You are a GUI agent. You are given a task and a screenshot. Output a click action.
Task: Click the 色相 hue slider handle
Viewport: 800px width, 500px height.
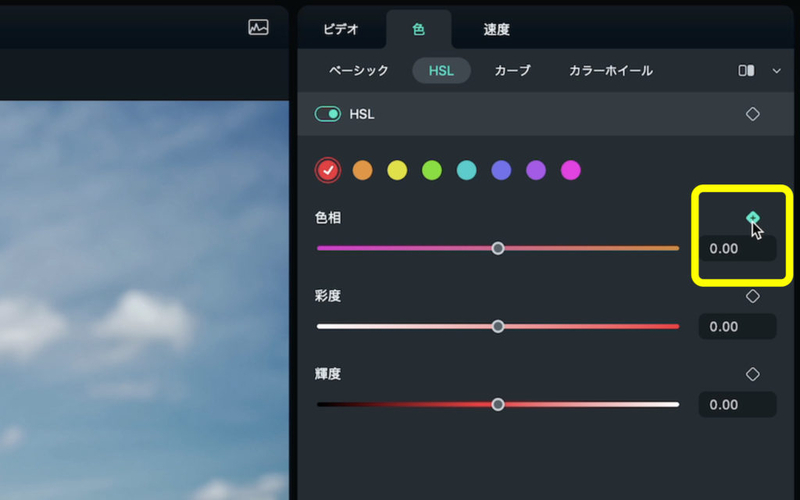click(498, 248)
